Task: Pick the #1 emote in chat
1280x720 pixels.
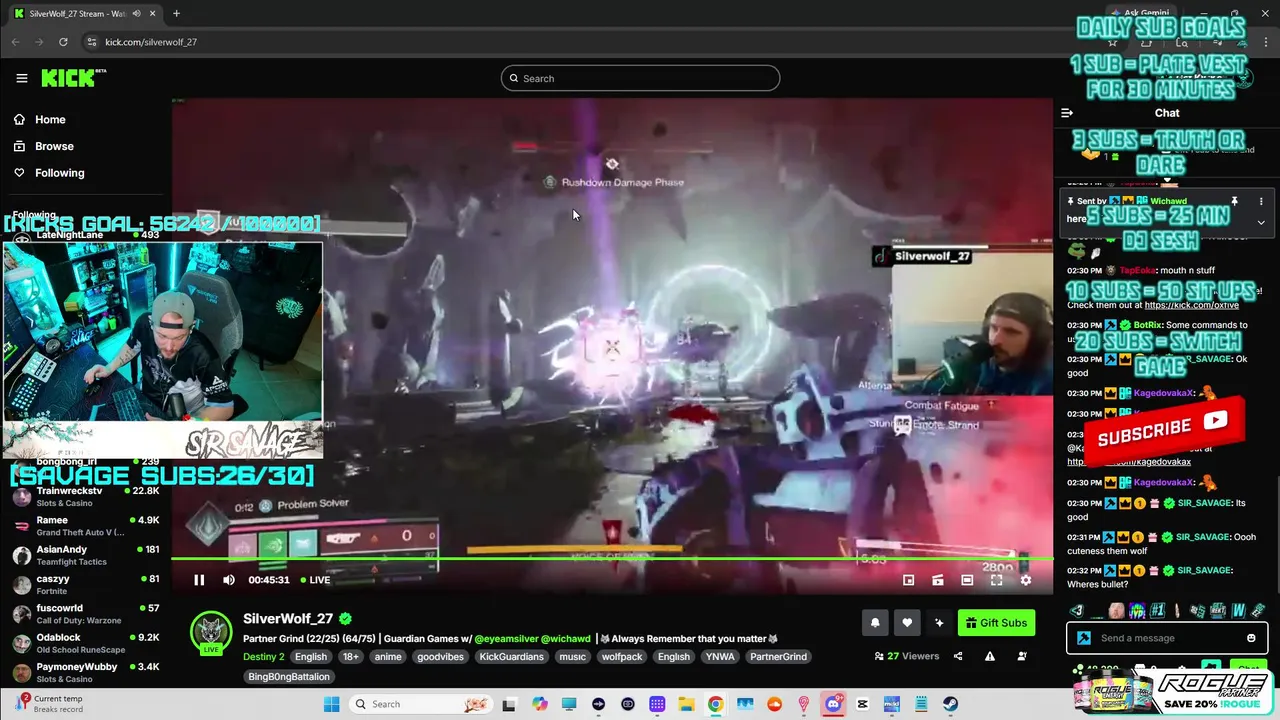Action: [x=1157, y=610]
